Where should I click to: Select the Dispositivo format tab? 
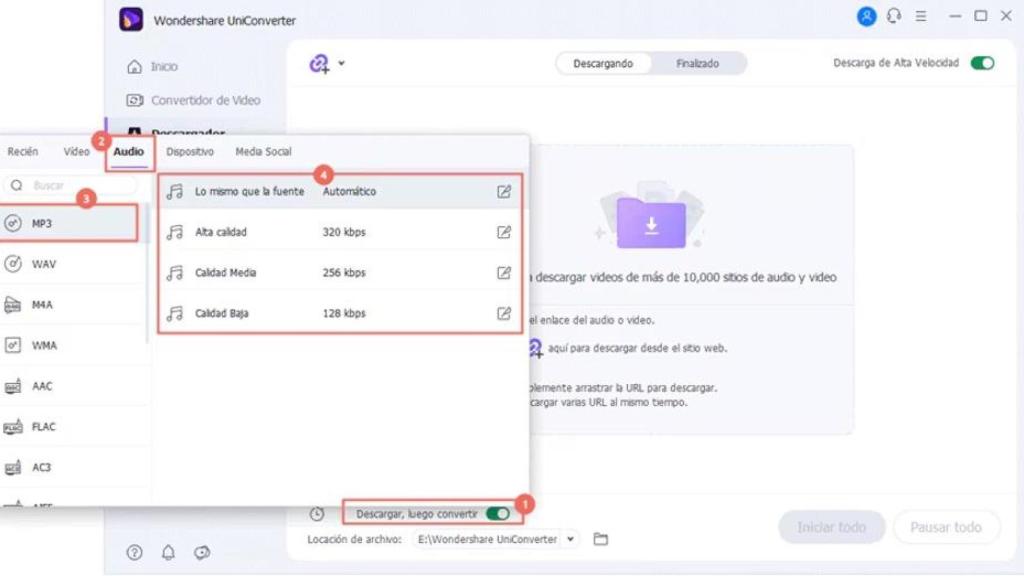click(x=190, y=152)
